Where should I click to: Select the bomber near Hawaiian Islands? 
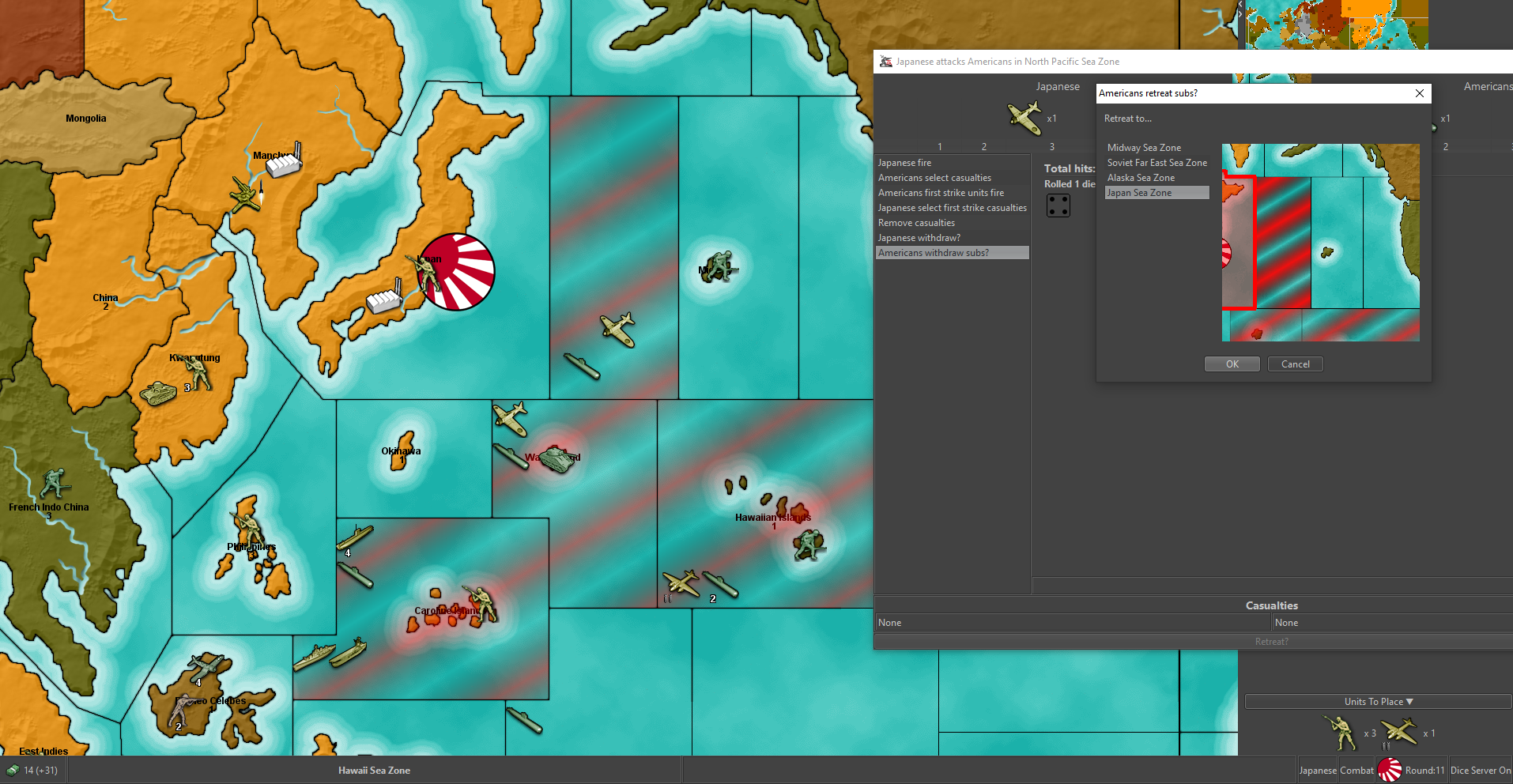tap(681, 584)
